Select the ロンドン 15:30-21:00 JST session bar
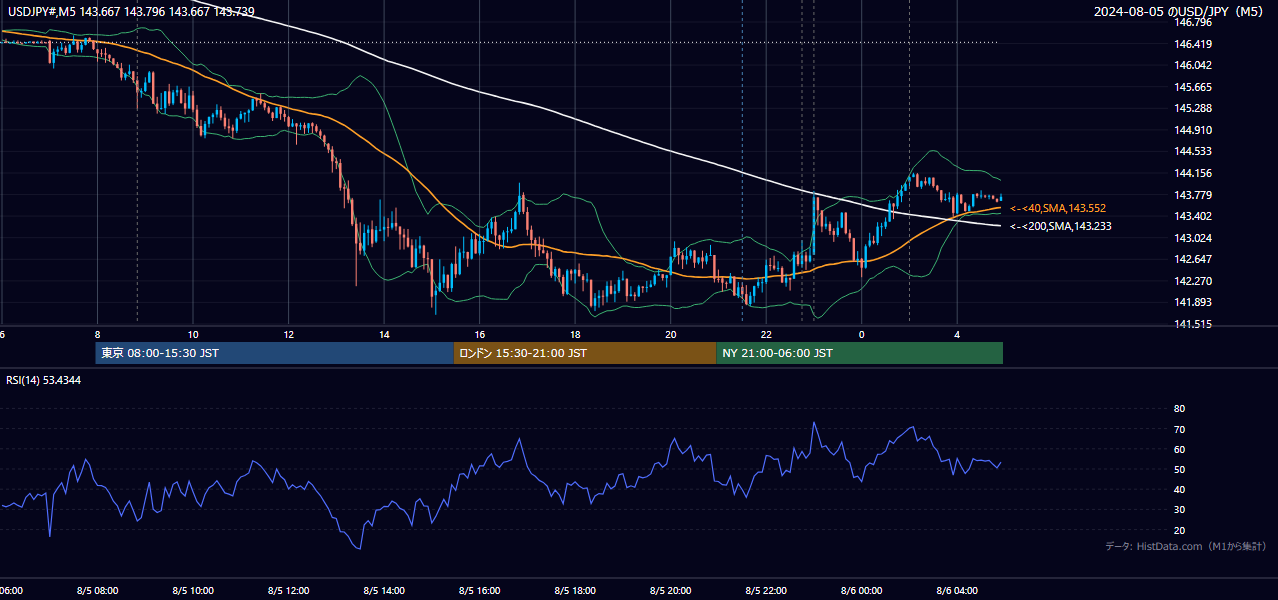1278x600 pixels. tap(585, 353)
